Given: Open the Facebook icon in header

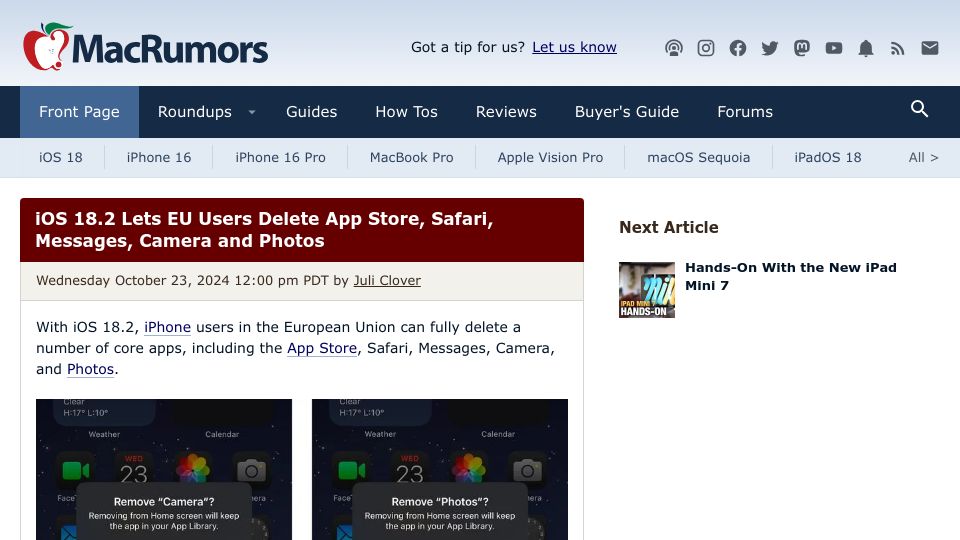Looking at the screenshot, I should coord(738,48).
